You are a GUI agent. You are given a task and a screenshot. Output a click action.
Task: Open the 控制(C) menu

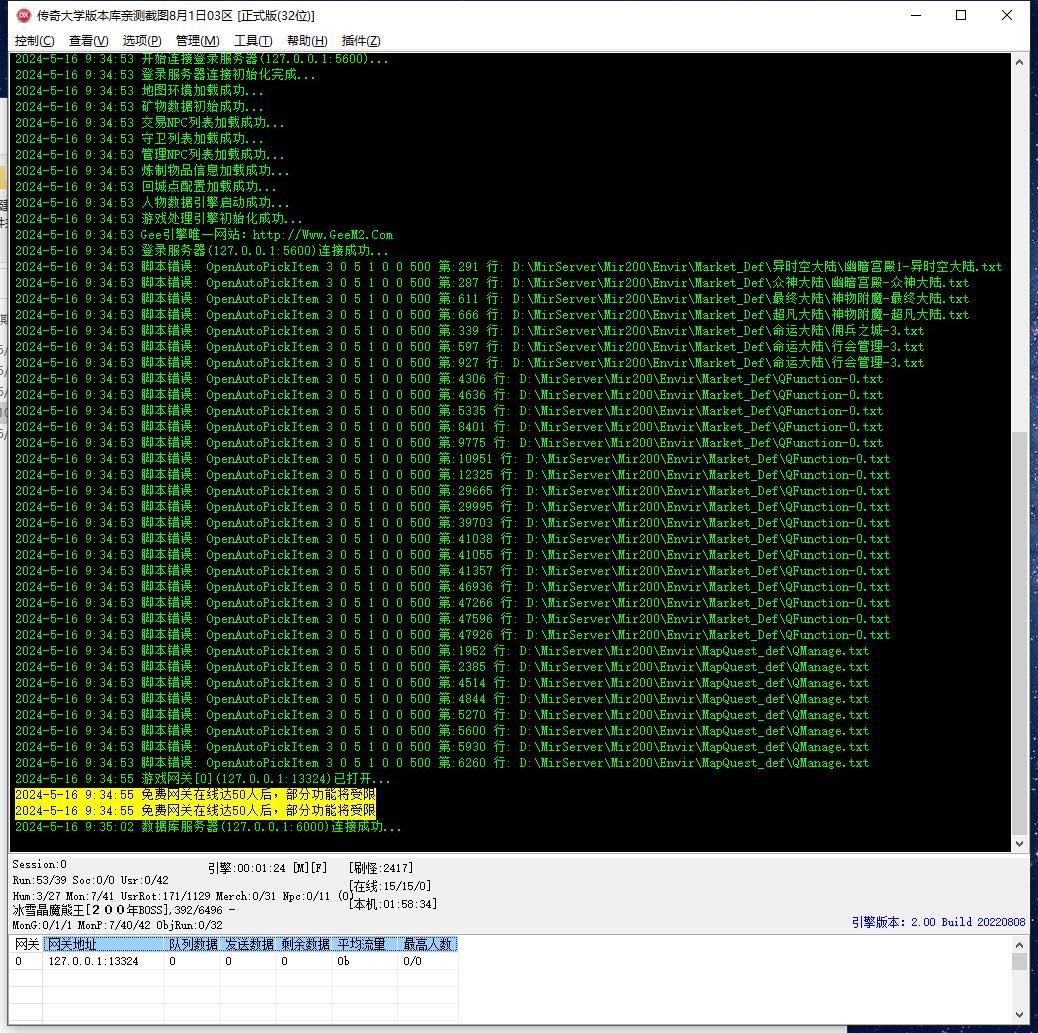34,41
